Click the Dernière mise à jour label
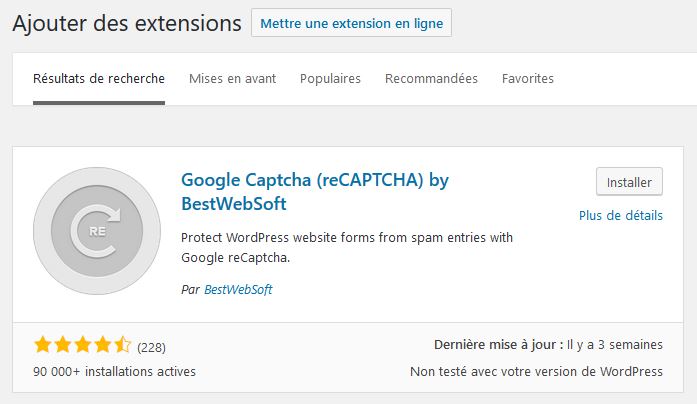The image size is (697, 404). point(499,345)
